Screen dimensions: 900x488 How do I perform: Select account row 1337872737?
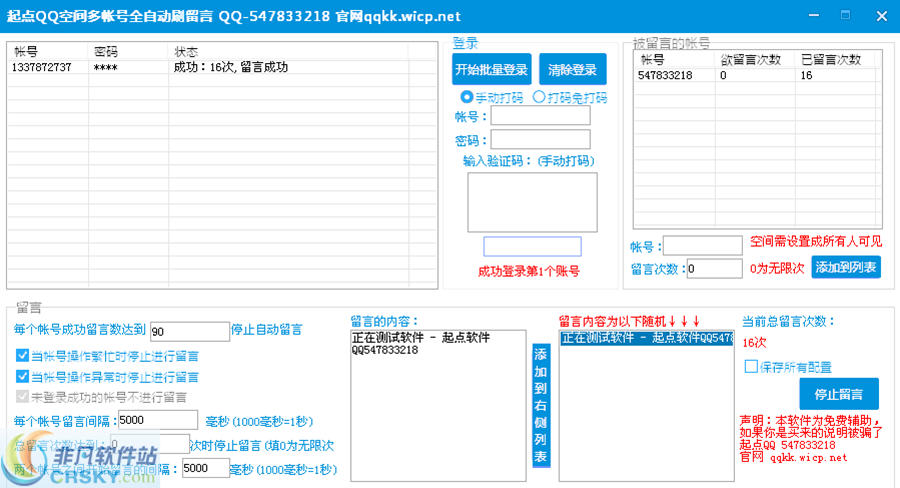[x=222, y=67]
